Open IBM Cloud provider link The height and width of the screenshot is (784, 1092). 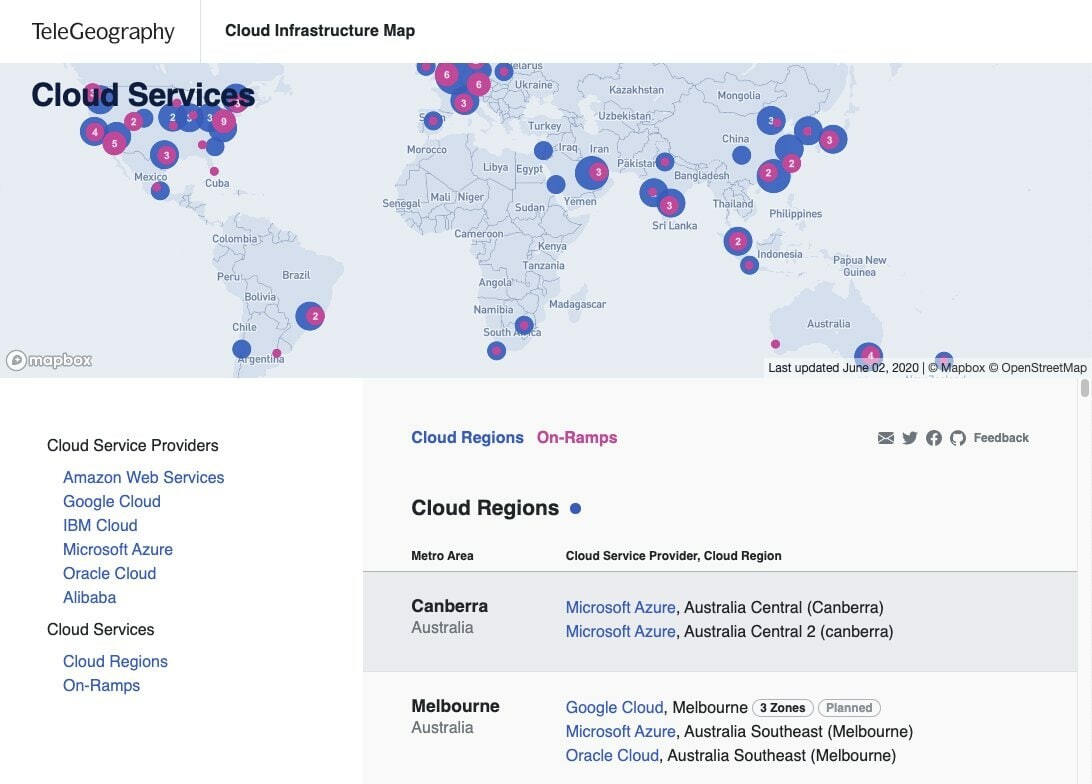100,526
